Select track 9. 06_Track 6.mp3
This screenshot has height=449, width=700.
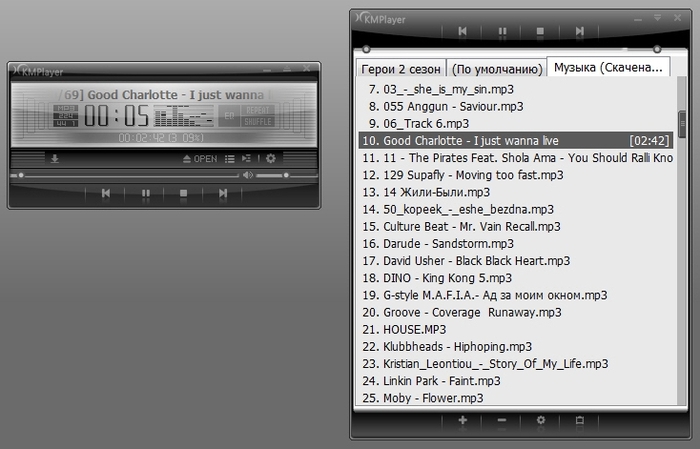pos(516,124)
